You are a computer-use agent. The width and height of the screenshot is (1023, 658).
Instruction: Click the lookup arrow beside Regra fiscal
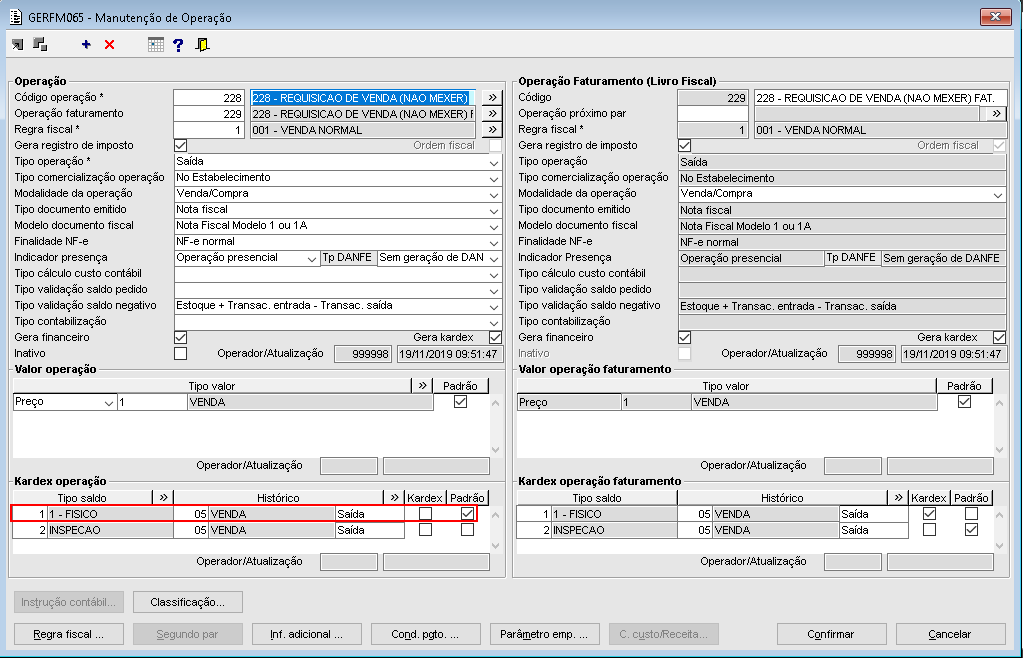pos(493,129)
